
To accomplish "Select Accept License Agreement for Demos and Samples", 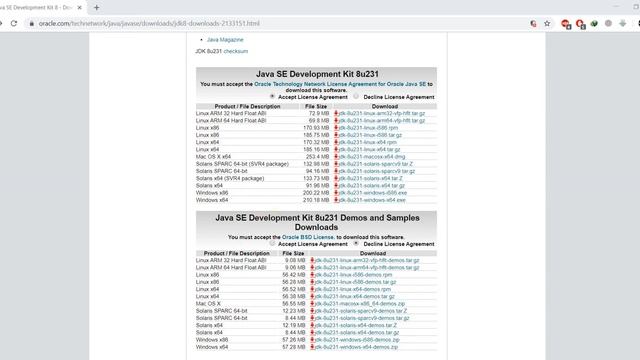I will [272, 243].
